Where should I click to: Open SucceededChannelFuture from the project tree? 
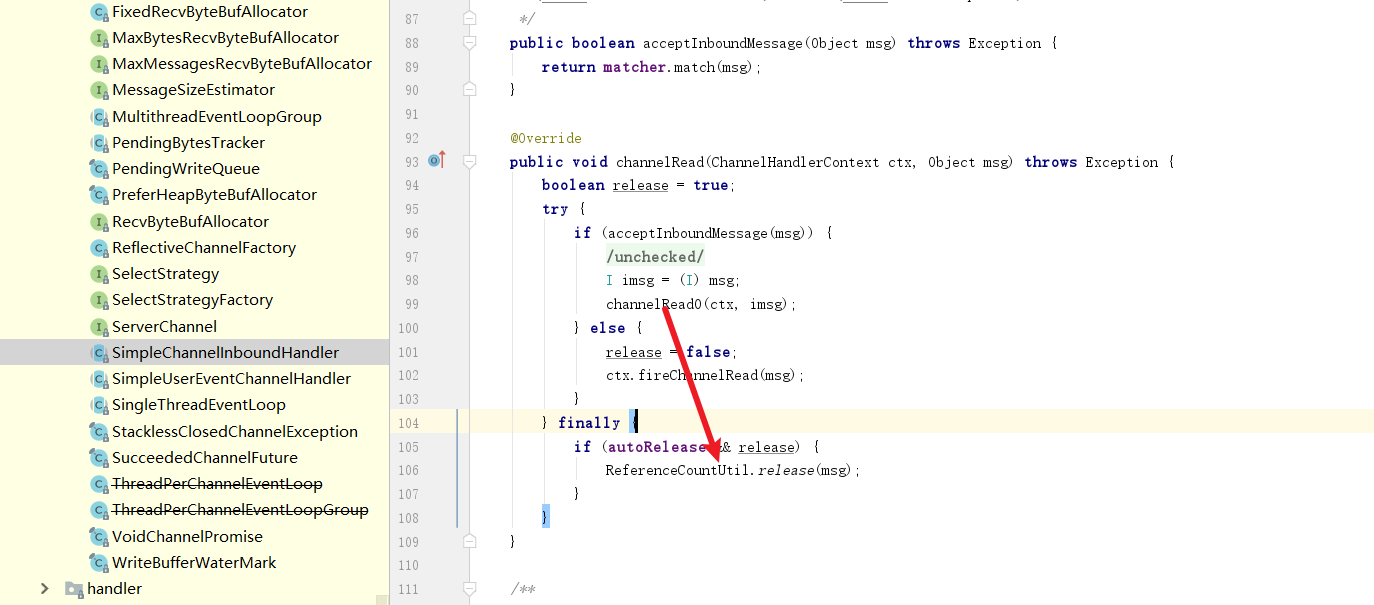coord(204,458)
